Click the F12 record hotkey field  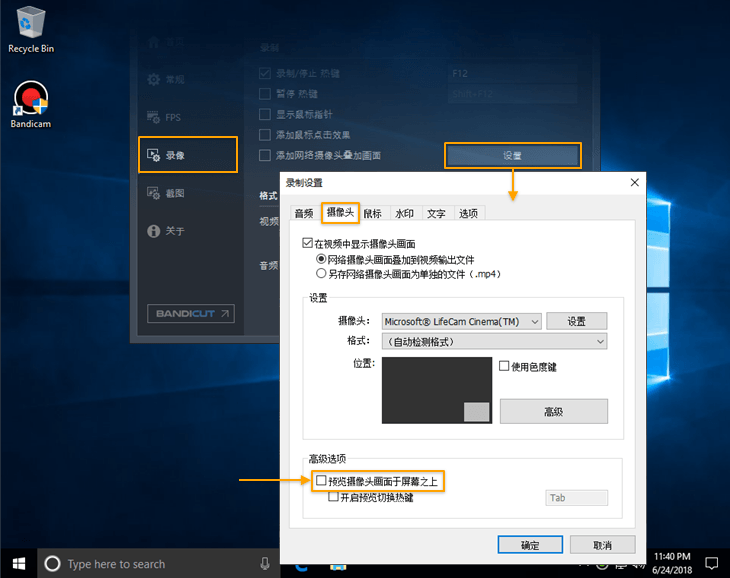point(513,73)
